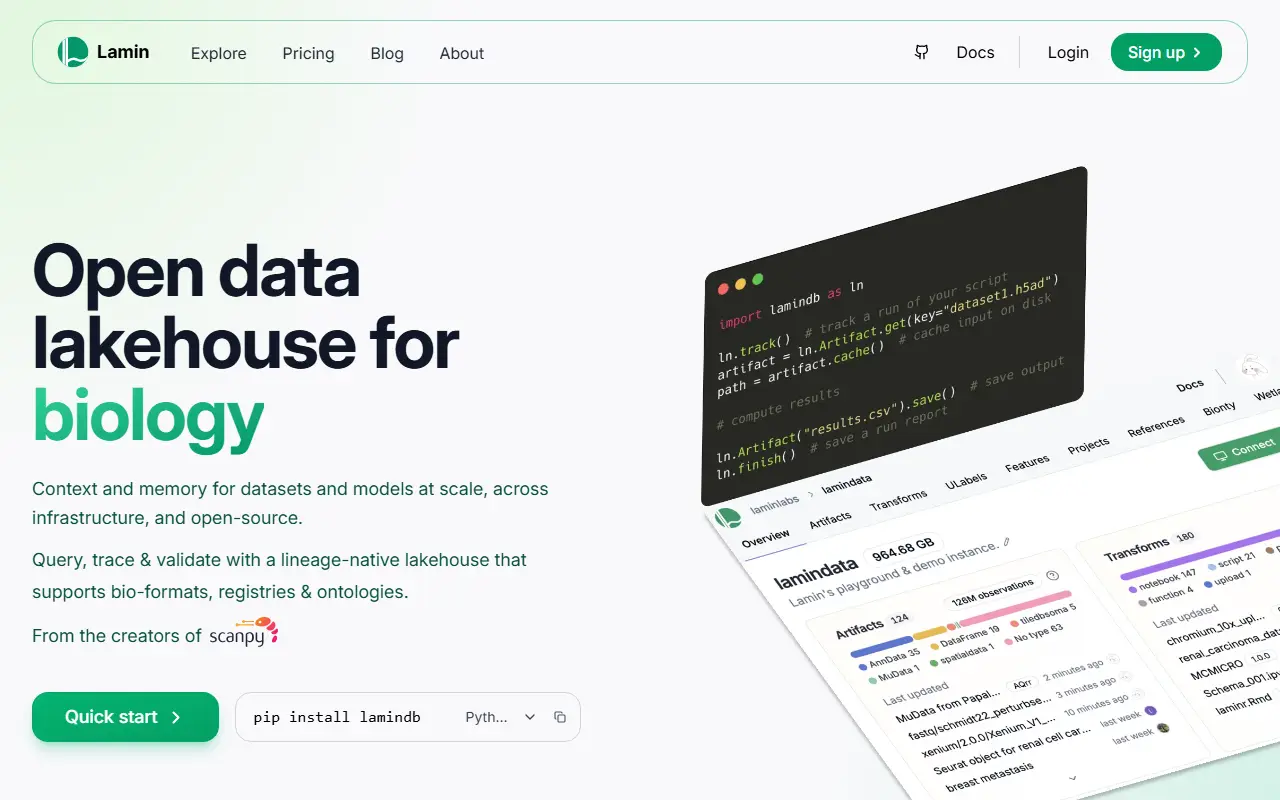Open the Python language dropdown next to pip command
This screenshot has height=800, width=1280.
pos(501,717)
